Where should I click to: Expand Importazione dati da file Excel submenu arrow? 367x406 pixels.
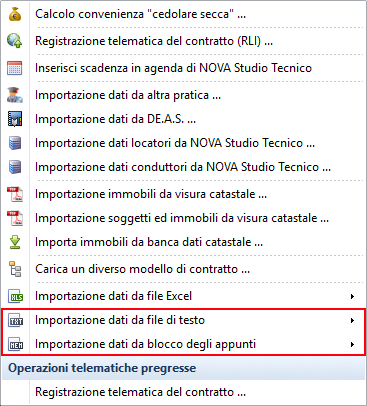pos(352,296)
